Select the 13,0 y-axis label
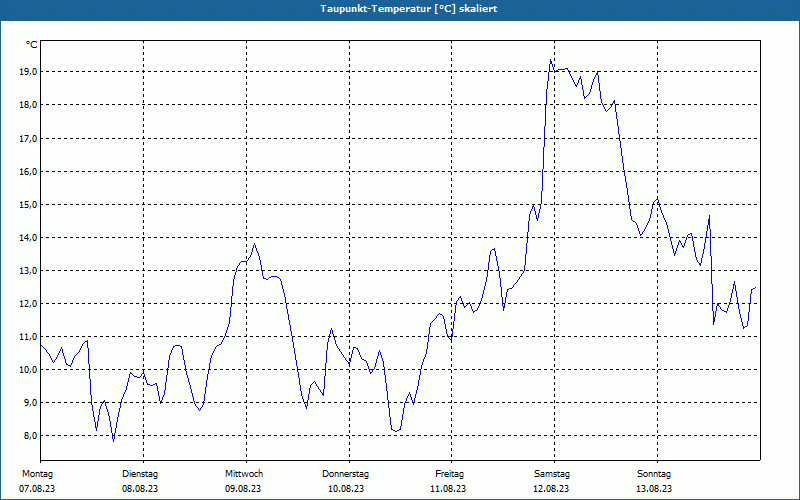The image size is (800, 500). click(29, 271)
